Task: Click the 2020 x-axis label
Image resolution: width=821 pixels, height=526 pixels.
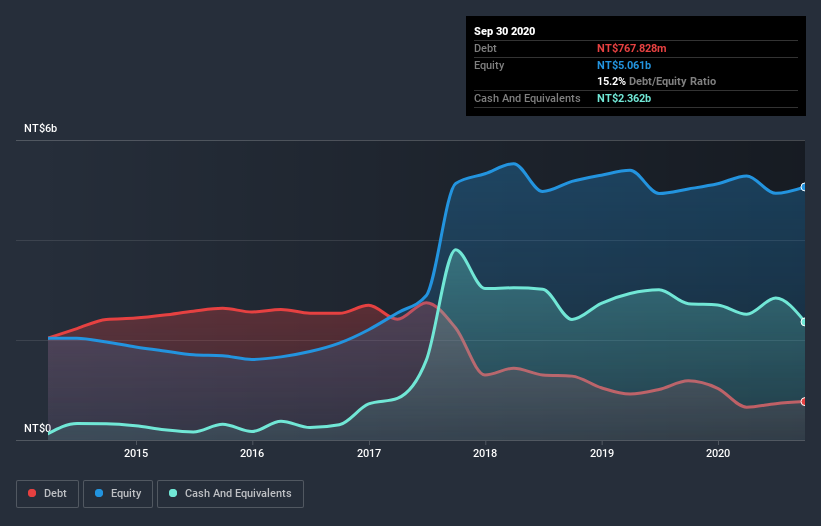Action: [x=718, y=453]
